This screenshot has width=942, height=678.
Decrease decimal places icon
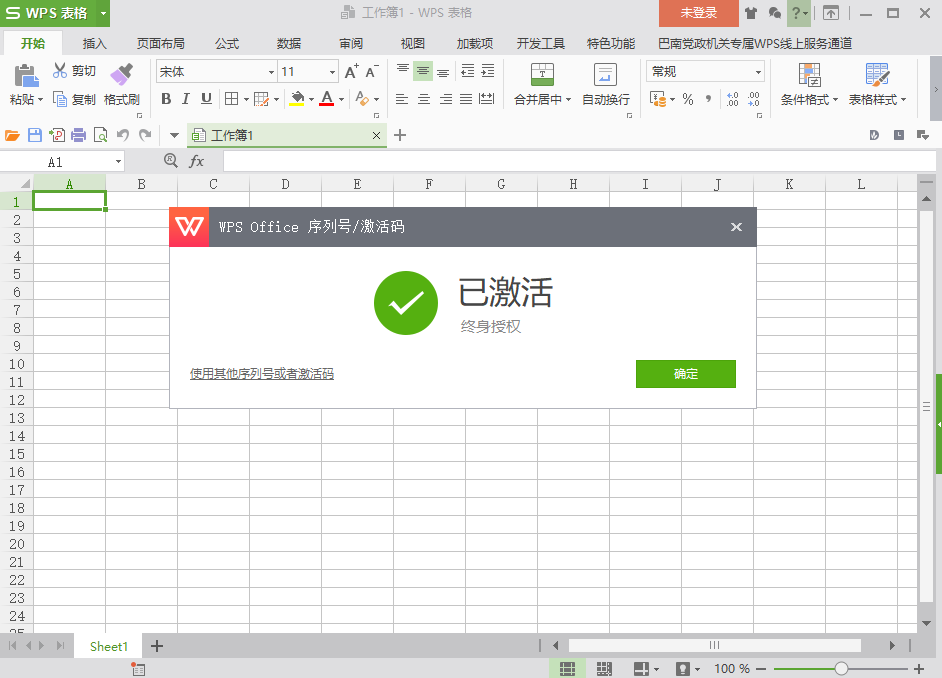[754, 99]
